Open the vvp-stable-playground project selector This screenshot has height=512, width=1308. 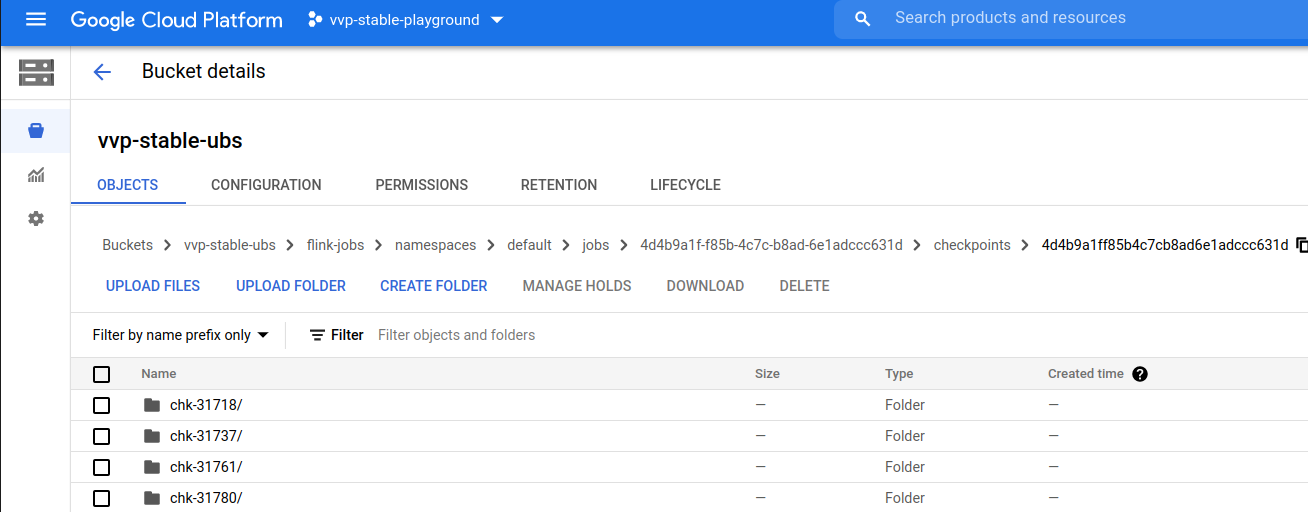406,20
